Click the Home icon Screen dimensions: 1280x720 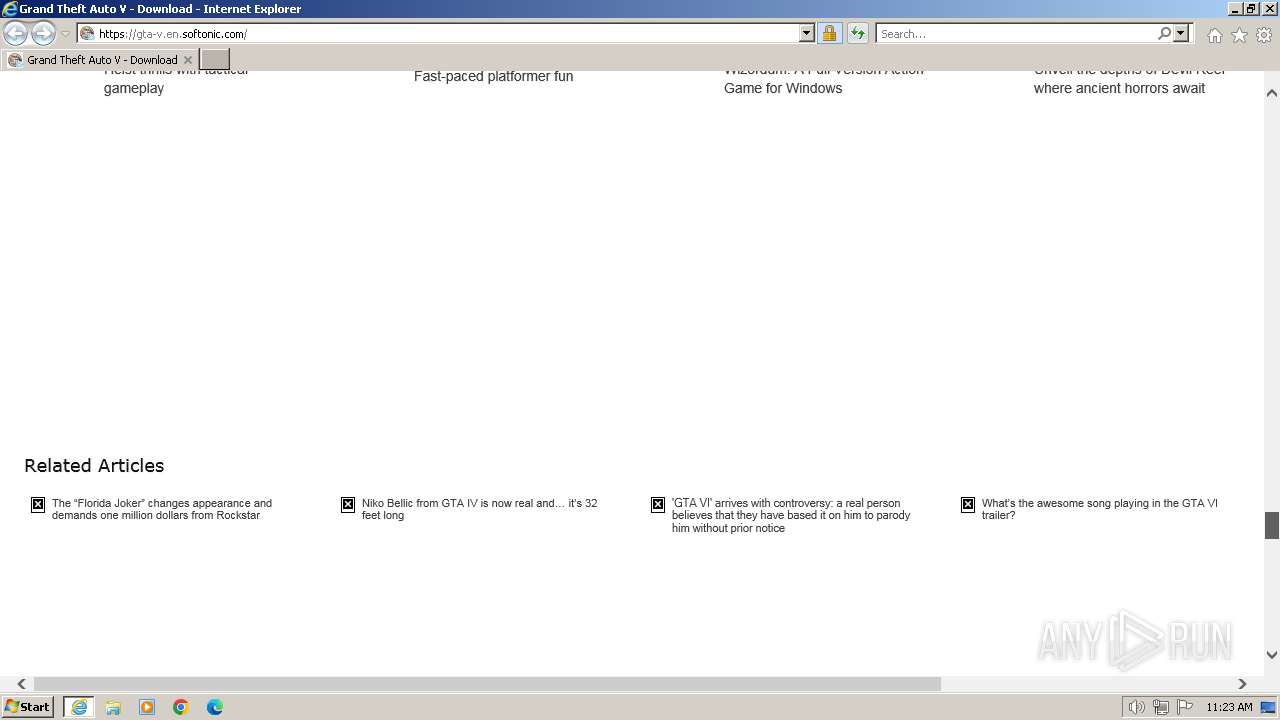click(1214, 35)
